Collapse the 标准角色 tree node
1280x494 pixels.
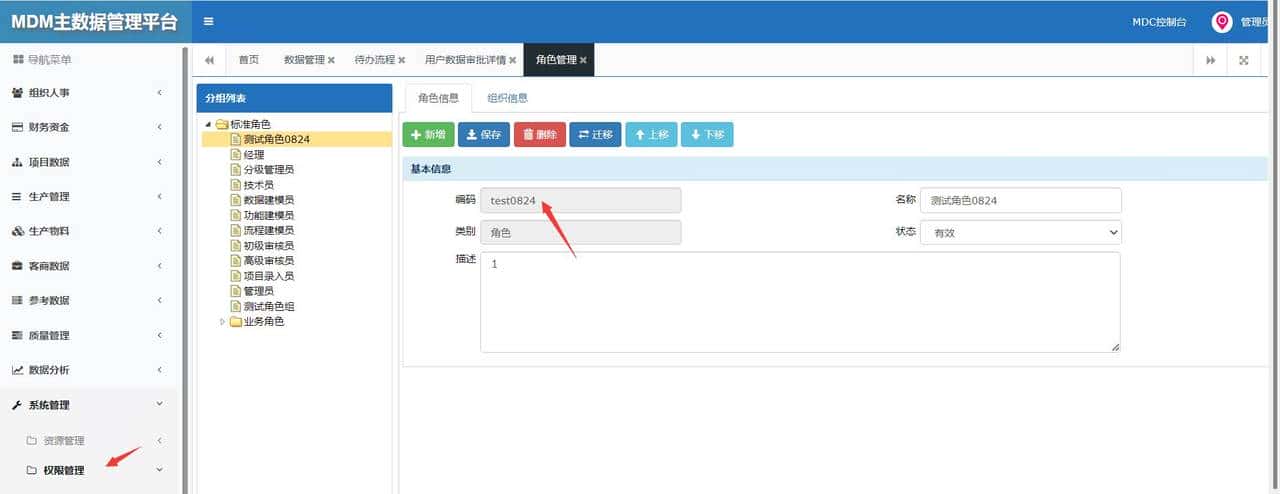(208, 124)
